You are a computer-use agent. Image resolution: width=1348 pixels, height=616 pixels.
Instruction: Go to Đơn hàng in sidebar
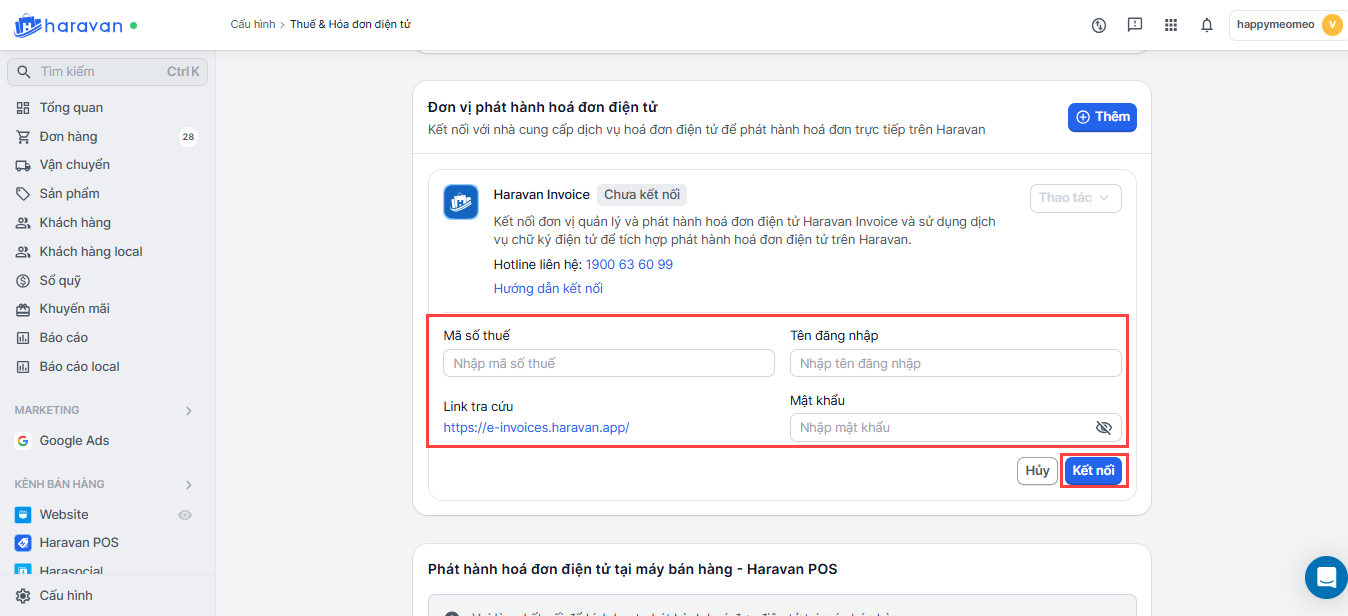68,137
